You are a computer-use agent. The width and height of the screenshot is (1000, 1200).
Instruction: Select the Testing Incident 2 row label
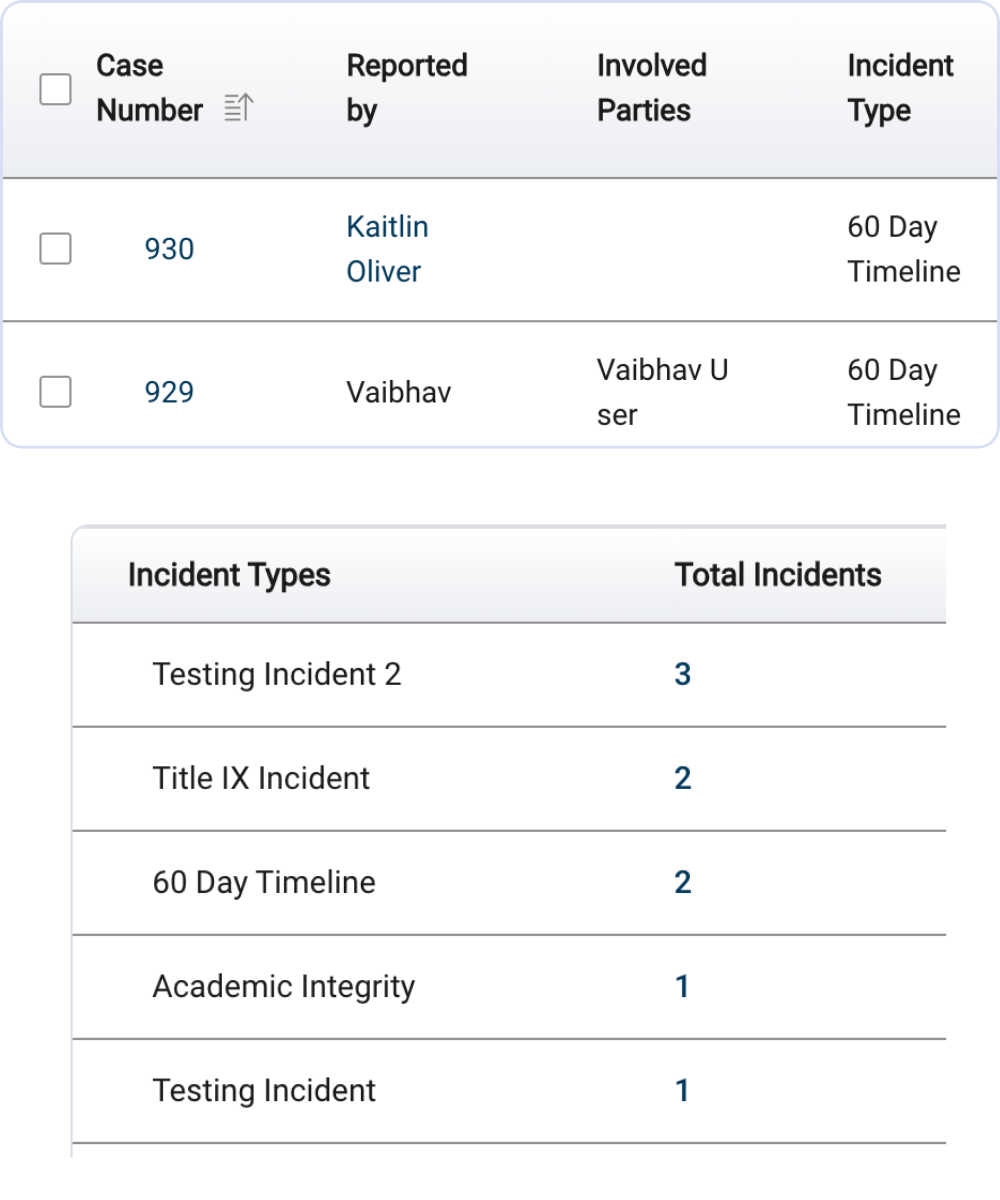pyautogui.click(x=277, y=675)
